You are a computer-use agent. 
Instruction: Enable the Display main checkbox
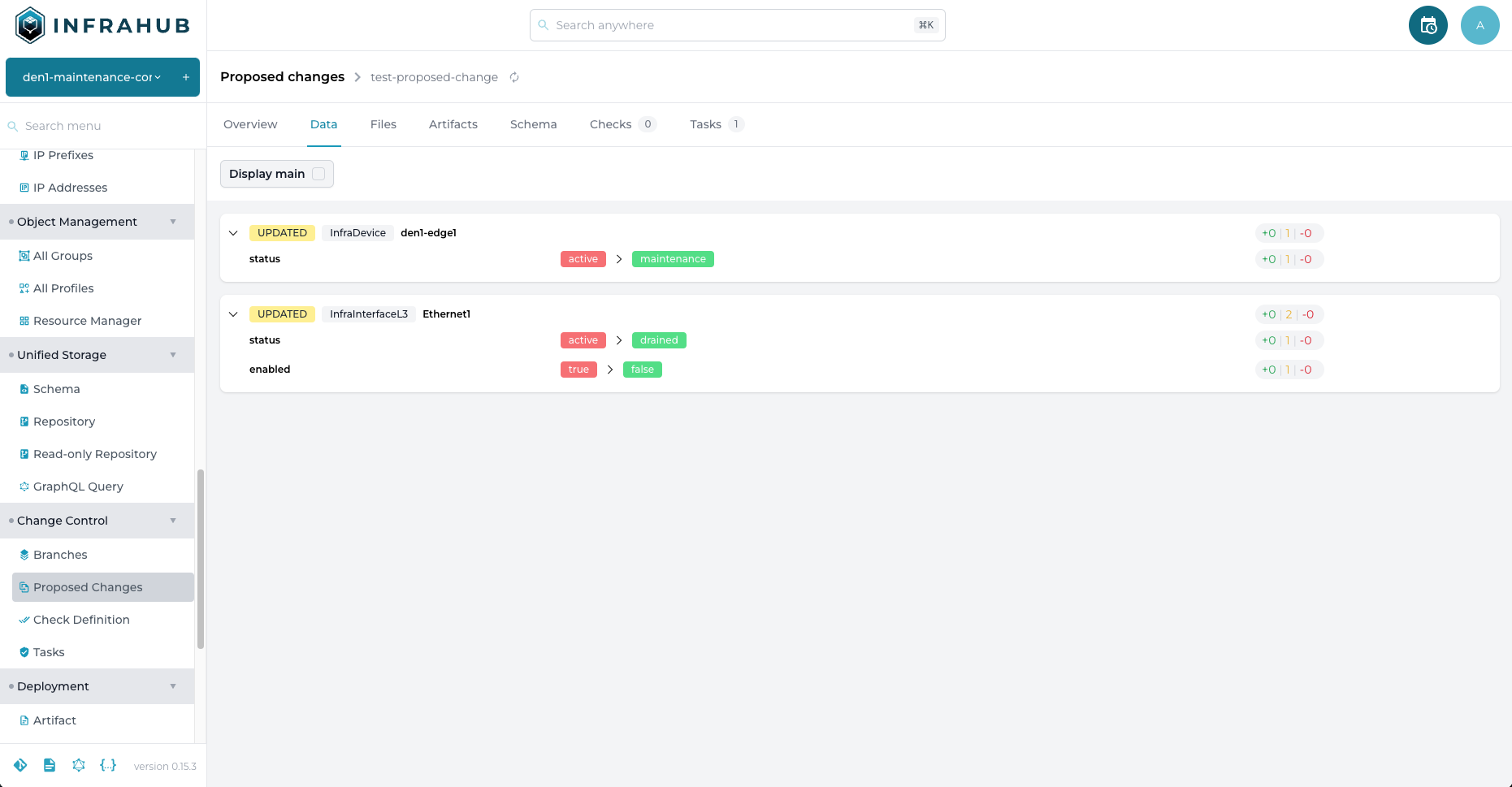click(x=319, y=173)
